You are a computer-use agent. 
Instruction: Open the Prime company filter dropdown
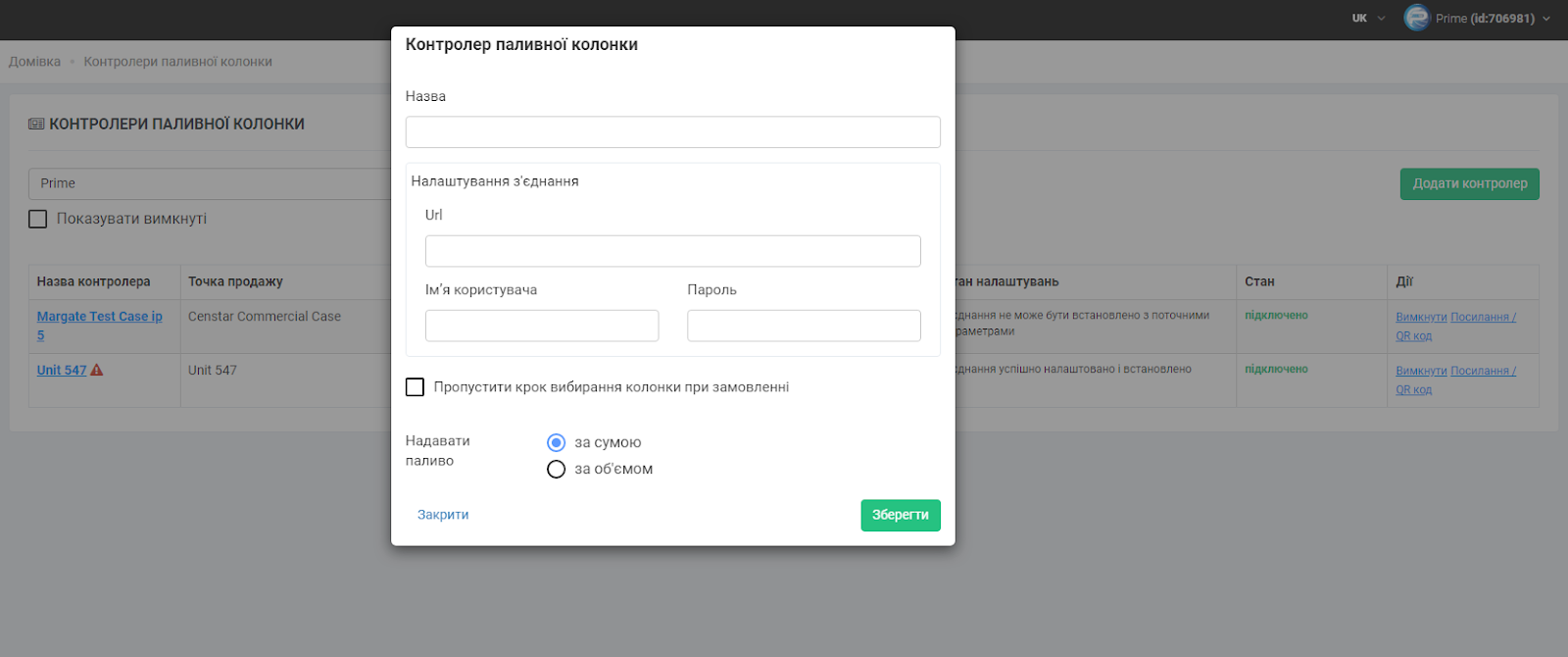point(211,183)
